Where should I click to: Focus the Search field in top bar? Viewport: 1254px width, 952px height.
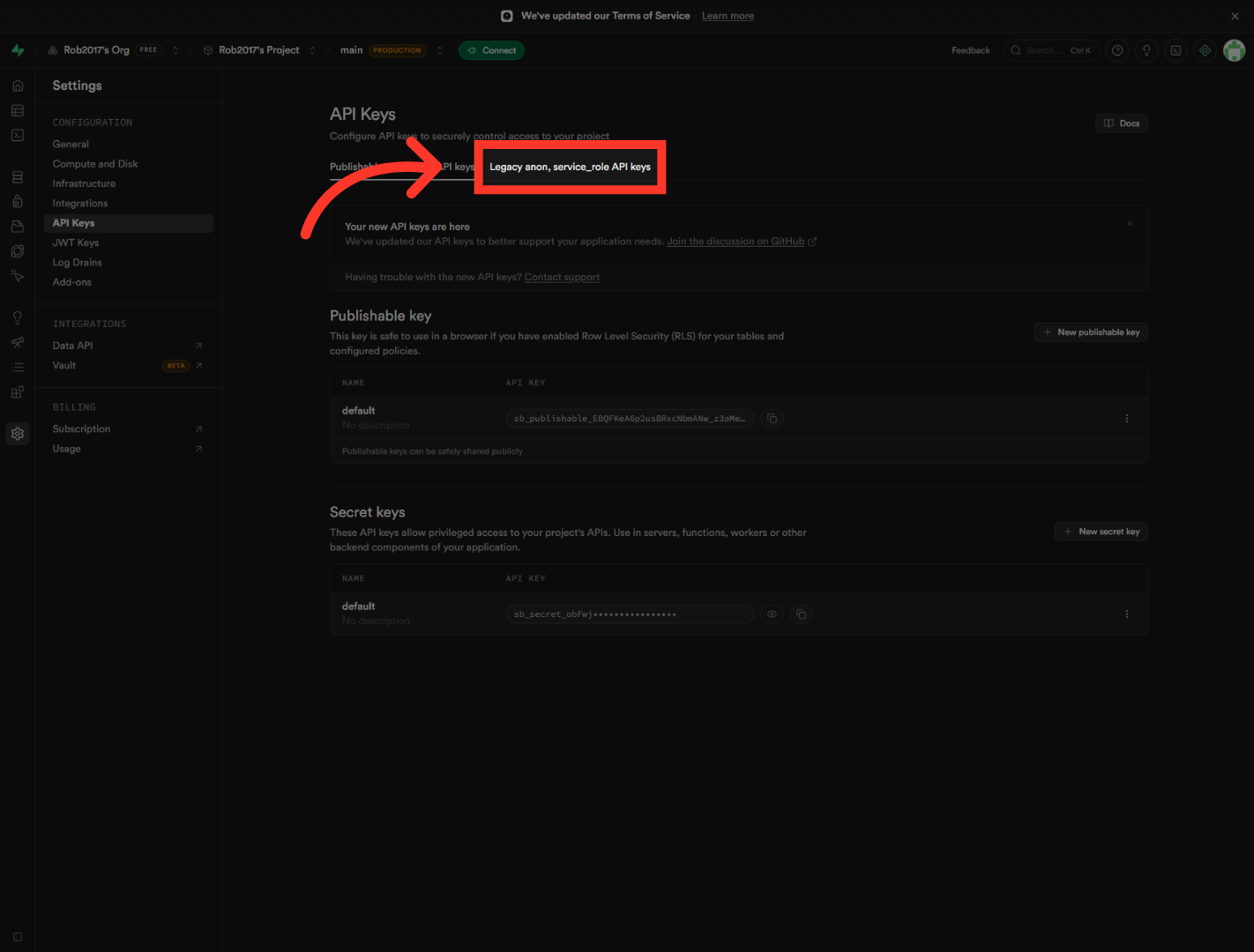coord(1051,50)
